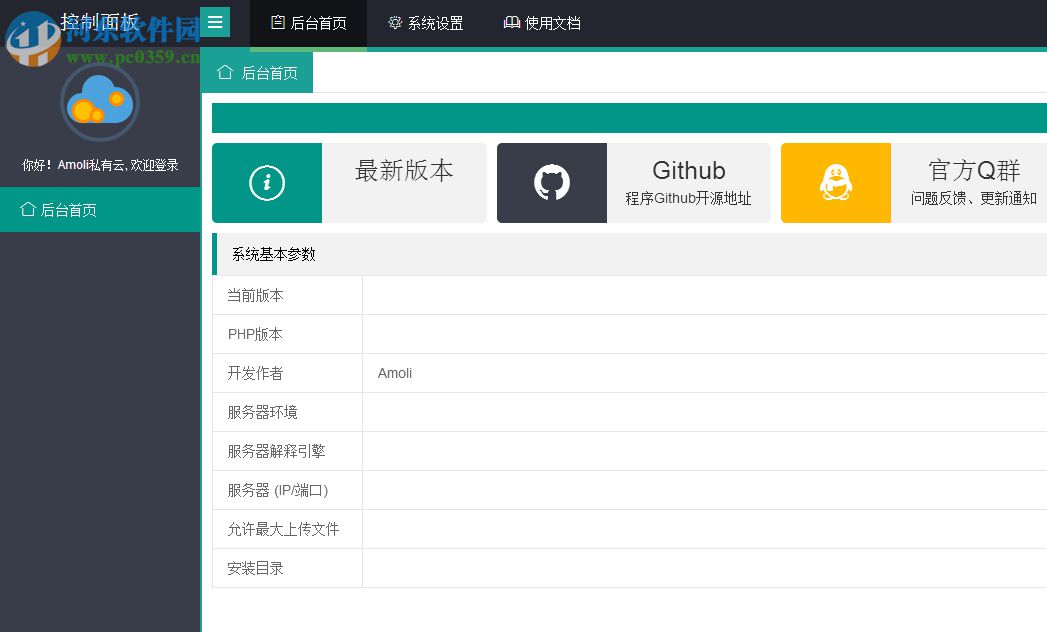1047x632 pixels.
Task: Click the home icon in the breadcrumb bar
Action: (x=224, y=71)
